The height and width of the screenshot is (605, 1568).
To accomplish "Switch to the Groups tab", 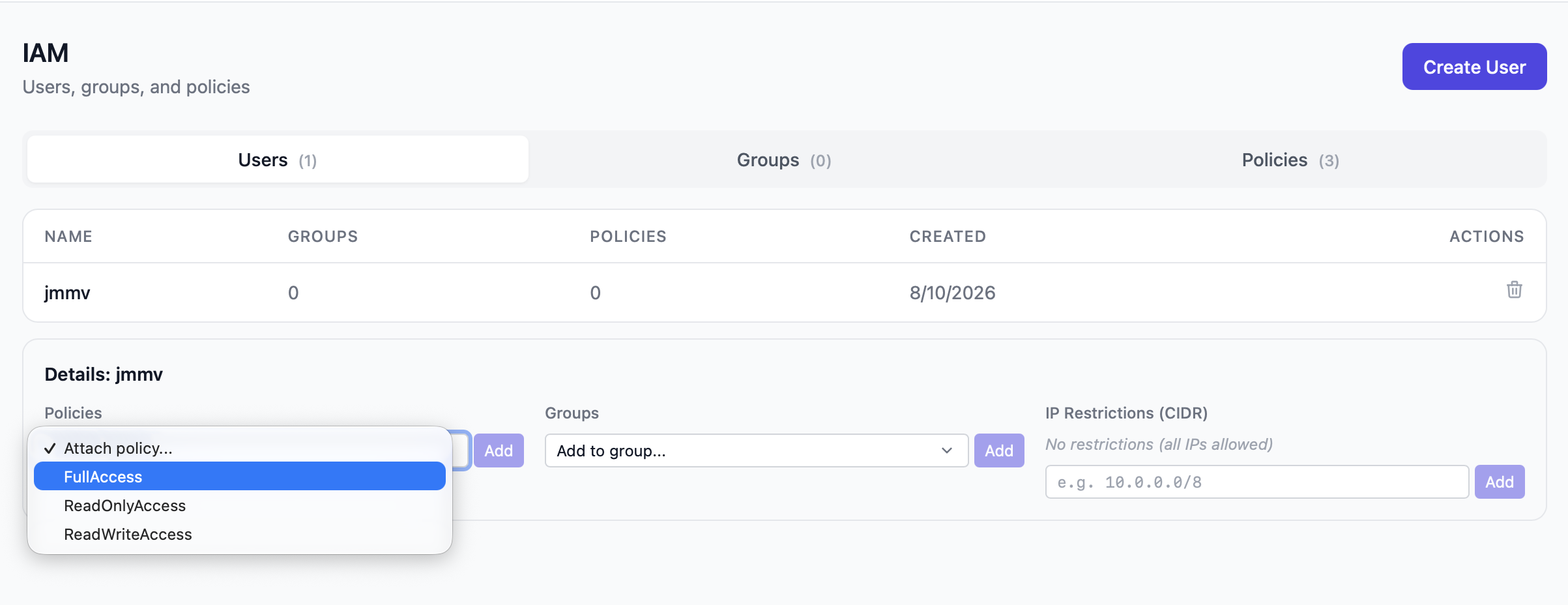I will coord(783,160).
